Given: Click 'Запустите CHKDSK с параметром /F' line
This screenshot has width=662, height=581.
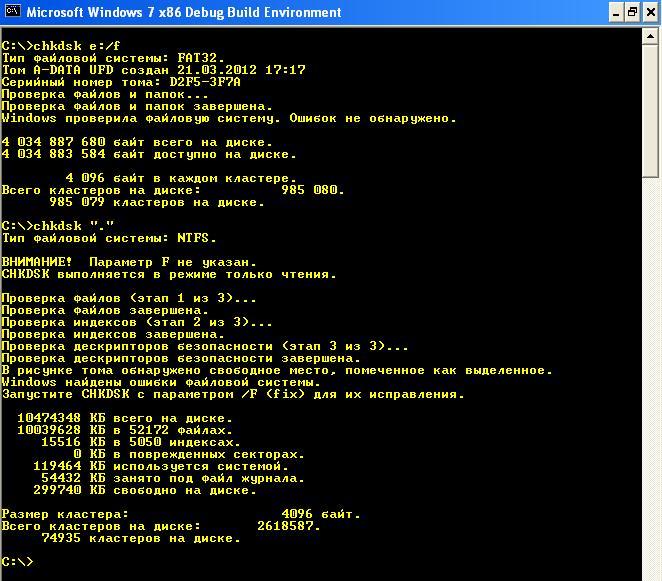Looking at the screenshot, I should (x=233, y=394).
